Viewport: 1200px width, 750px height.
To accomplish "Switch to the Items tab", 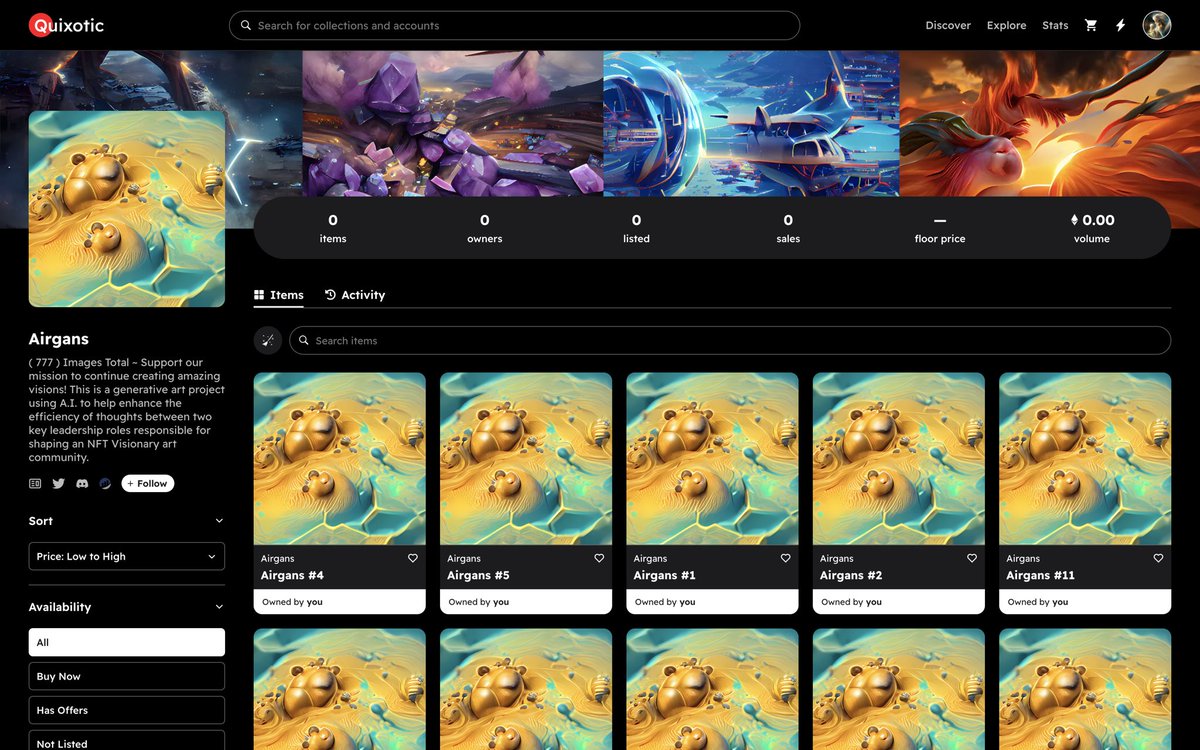I will (279, 295).
